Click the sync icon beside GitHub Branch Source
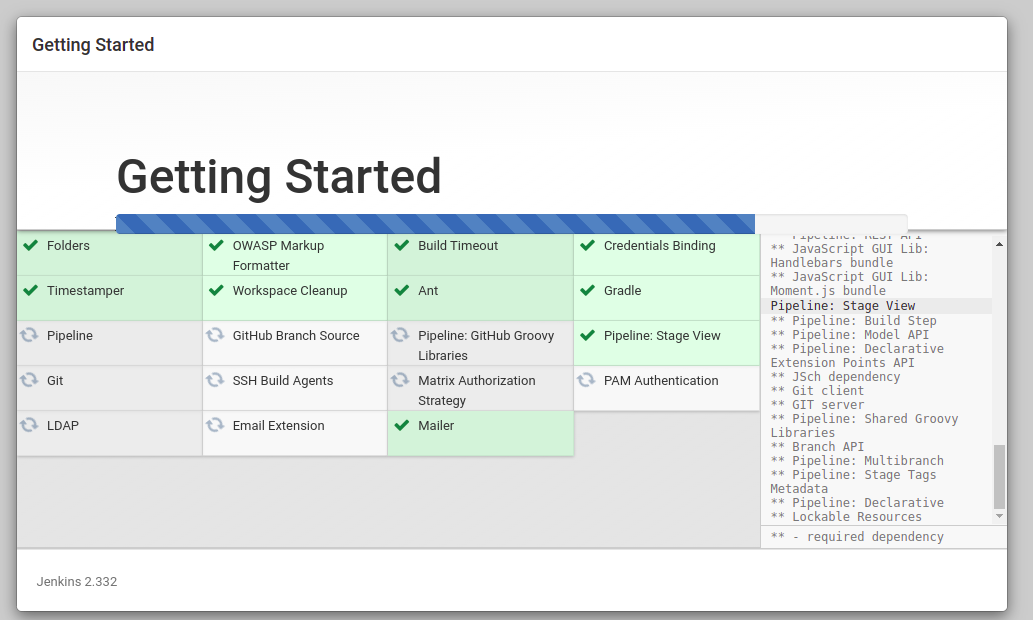Viewport: 1033px width, 620px height. click(x=215, y=336)
